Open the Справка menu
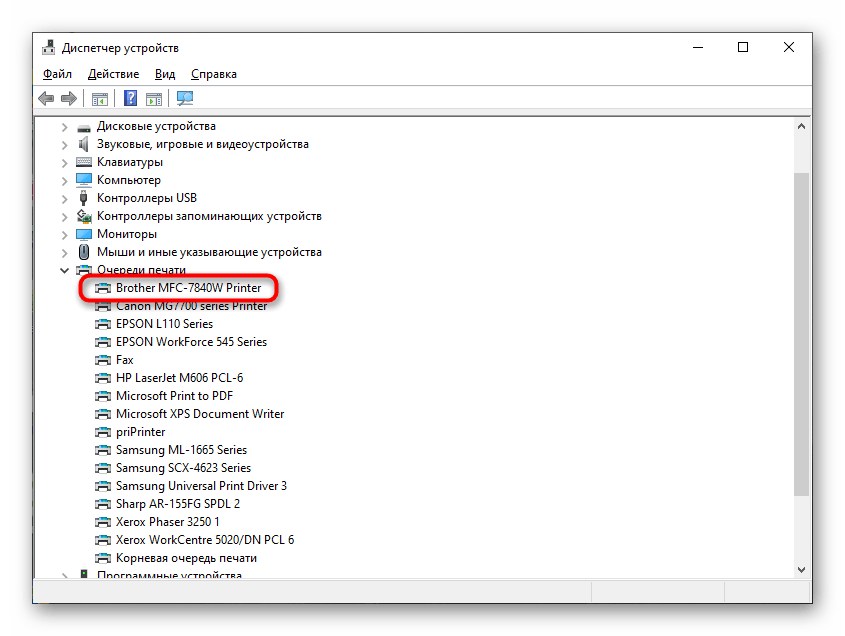 pyautogui.click(x=213, y=74)
